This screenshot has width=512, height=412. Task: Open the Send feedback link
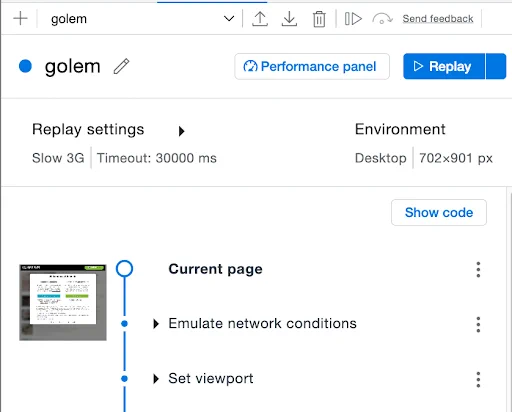[438, 19]
